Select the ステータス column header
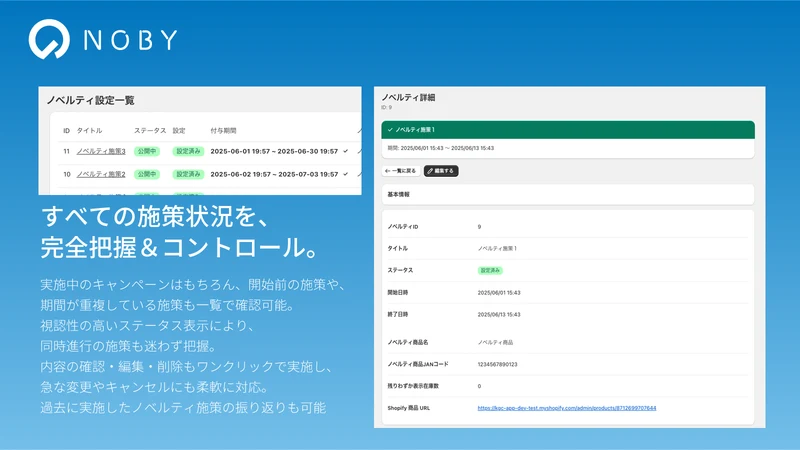The width and height of the screenshot is (800, 450). [150, 131]
